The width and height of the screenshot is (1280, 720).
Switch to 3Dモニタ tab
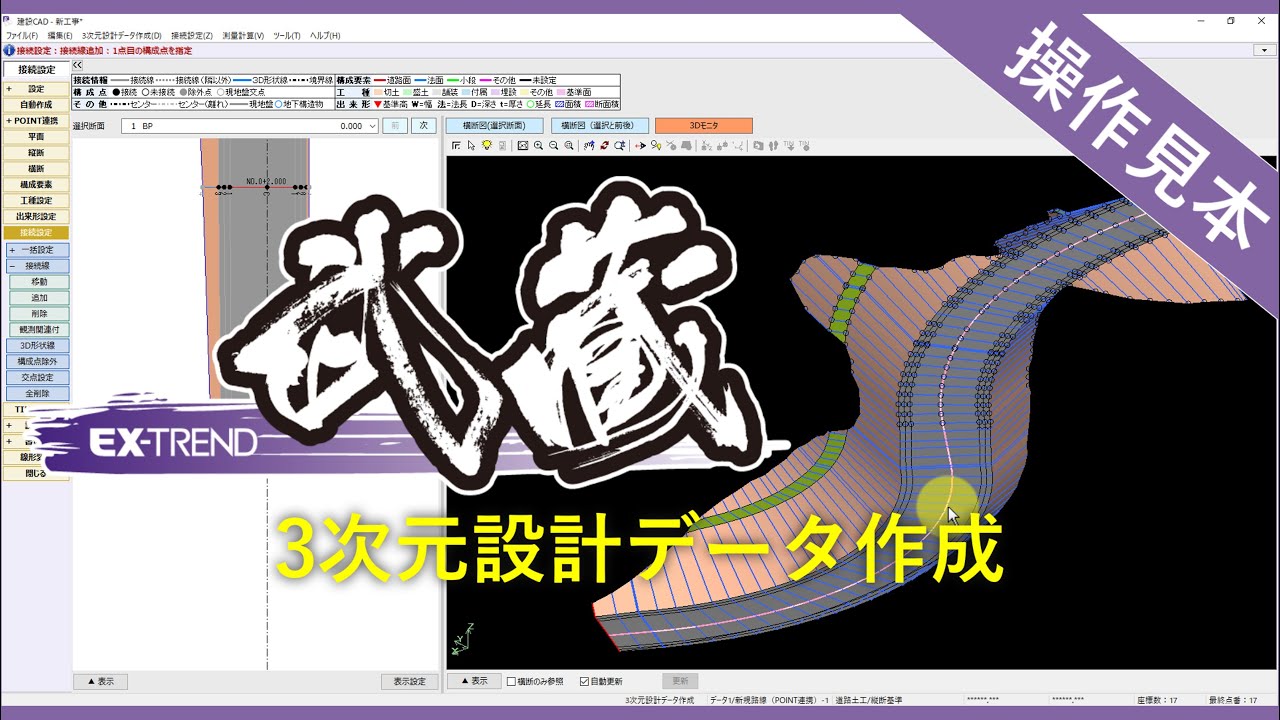[703, 126]
